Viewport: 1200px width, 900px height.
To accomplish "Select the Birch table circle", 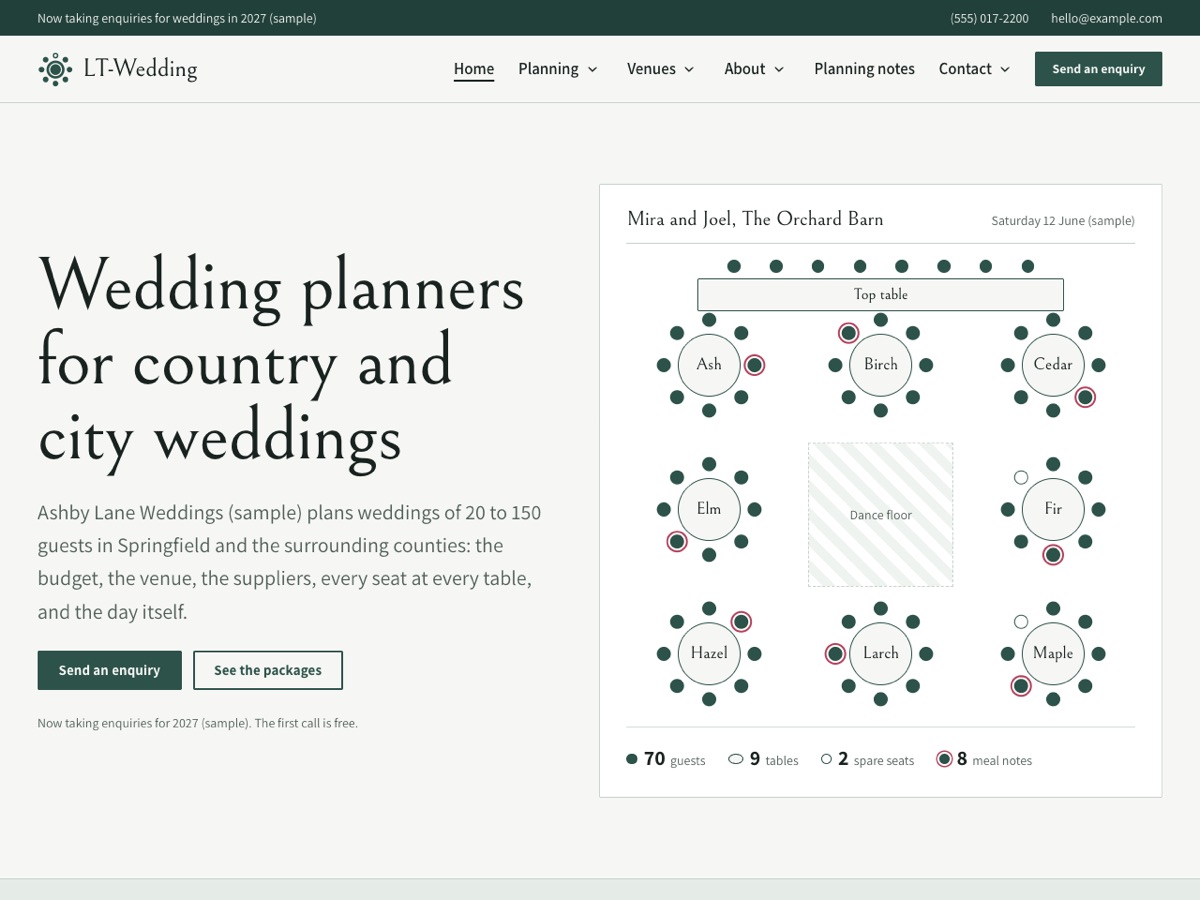I will pos(881,365).
